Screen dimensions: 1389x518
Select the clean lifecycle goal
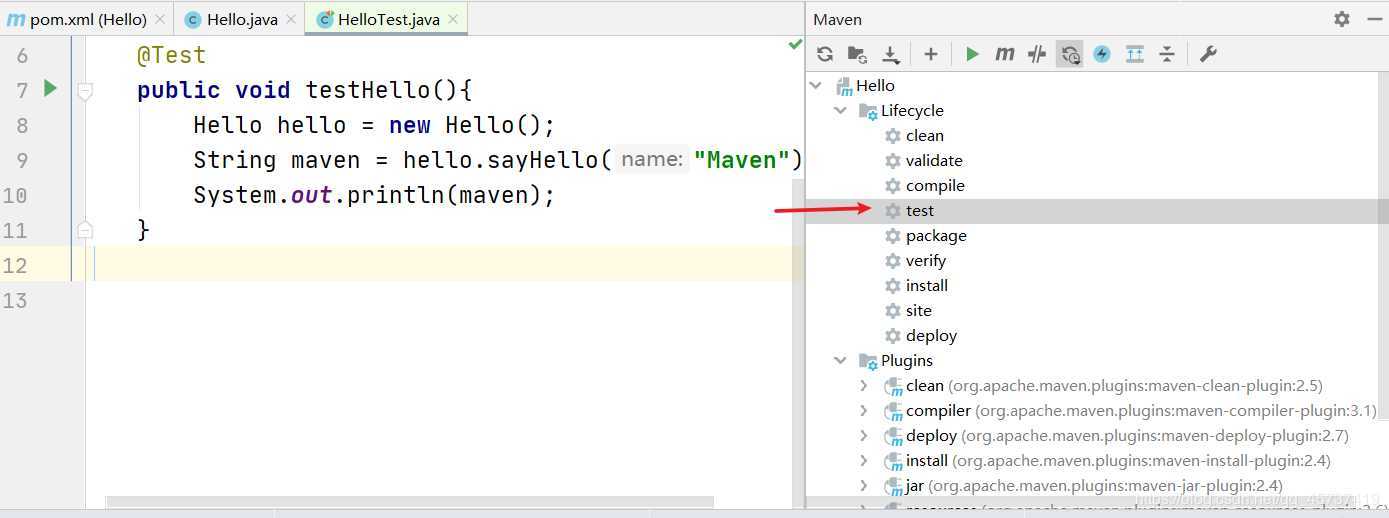pos(924,135)
